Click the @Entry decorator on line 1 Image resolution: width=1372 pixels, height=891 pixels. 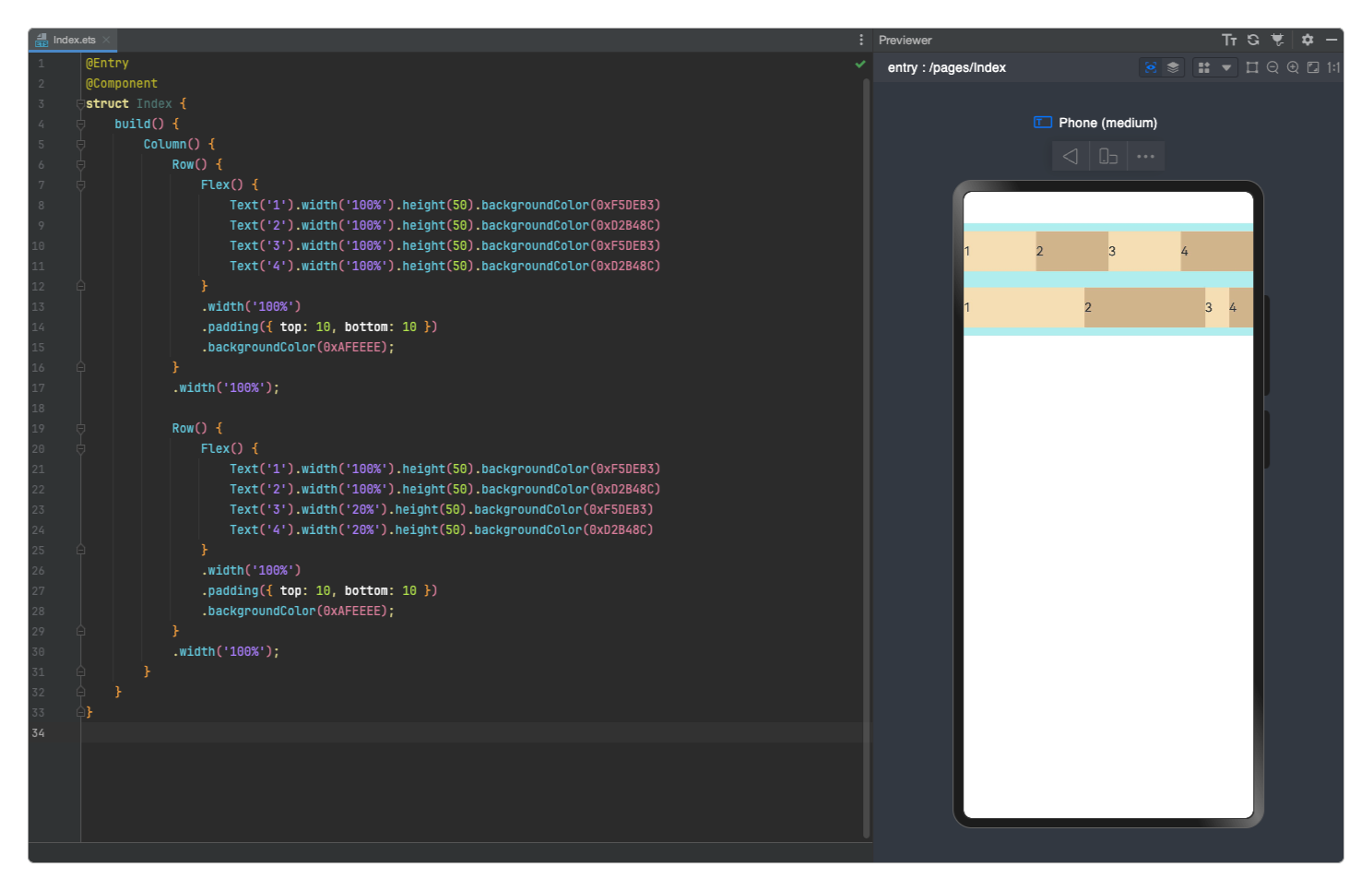tap(107, 63)
